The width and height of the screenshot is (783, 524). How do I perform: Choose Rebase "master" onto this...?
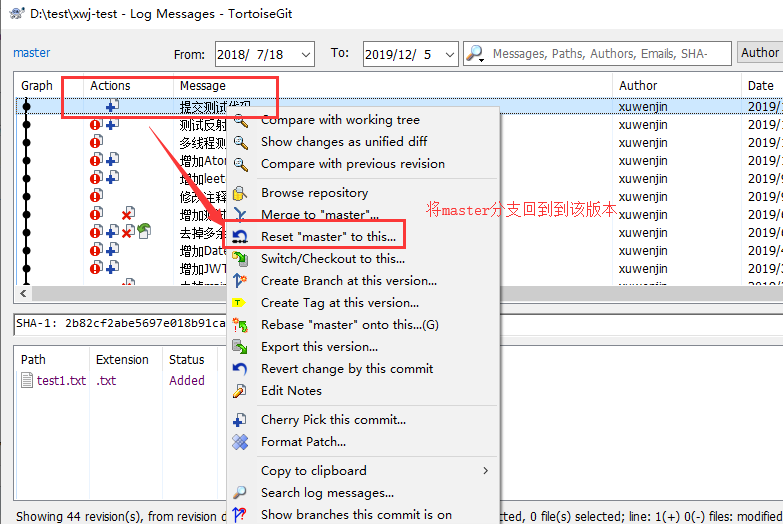[x=350, y=325]
